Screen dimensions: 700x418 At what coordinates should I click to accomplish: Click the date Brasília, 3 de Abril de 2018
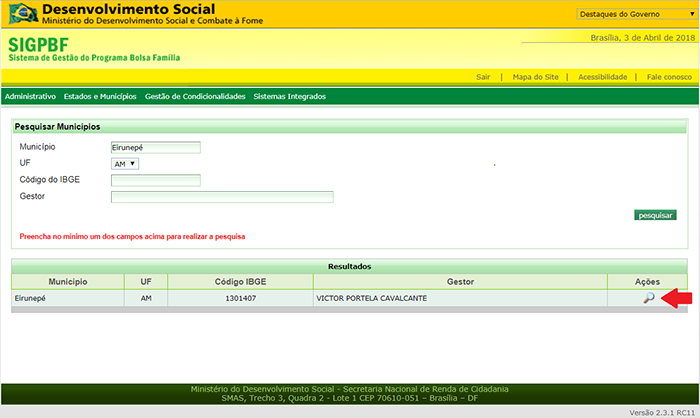643,38
